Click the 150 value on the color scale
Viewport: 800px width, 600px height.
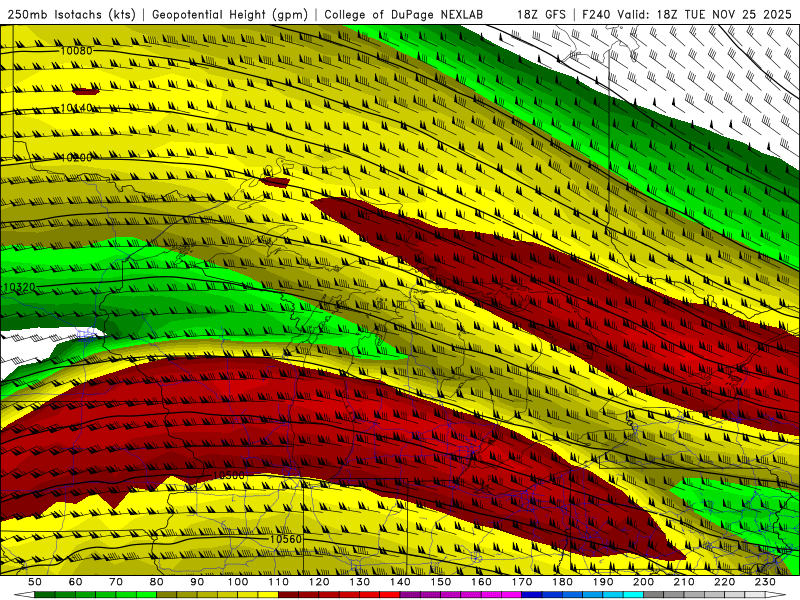(x=441, y=582)
